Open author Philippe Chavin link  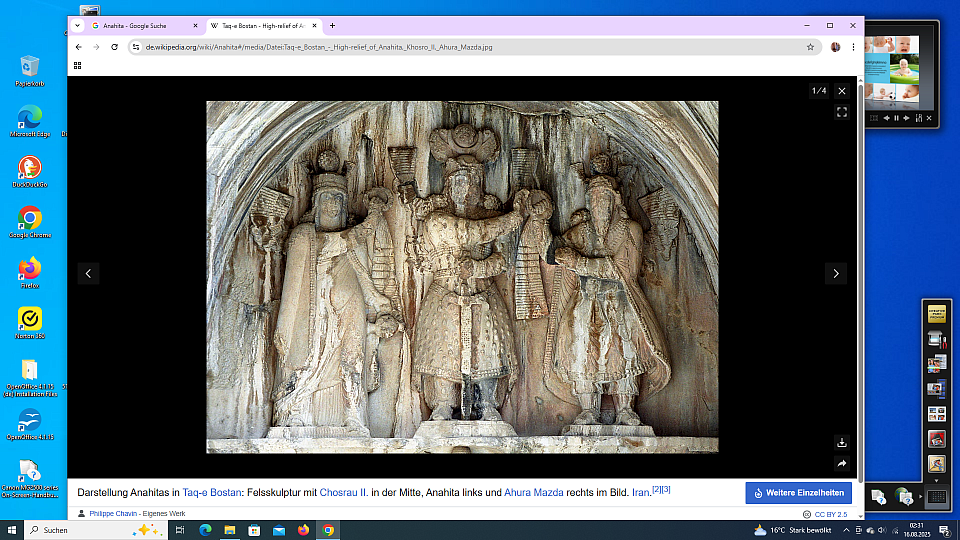click(x=113, y=514)
